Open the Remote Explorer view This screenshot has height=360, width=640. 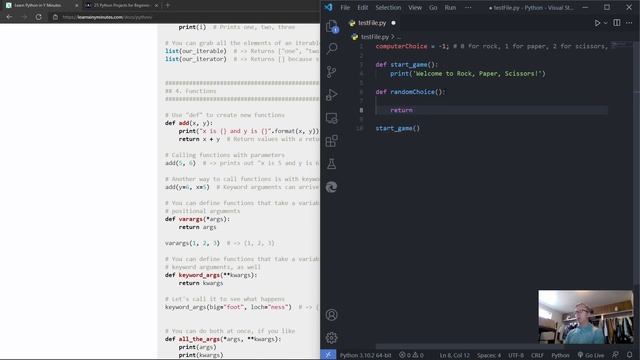click(331, 118)
